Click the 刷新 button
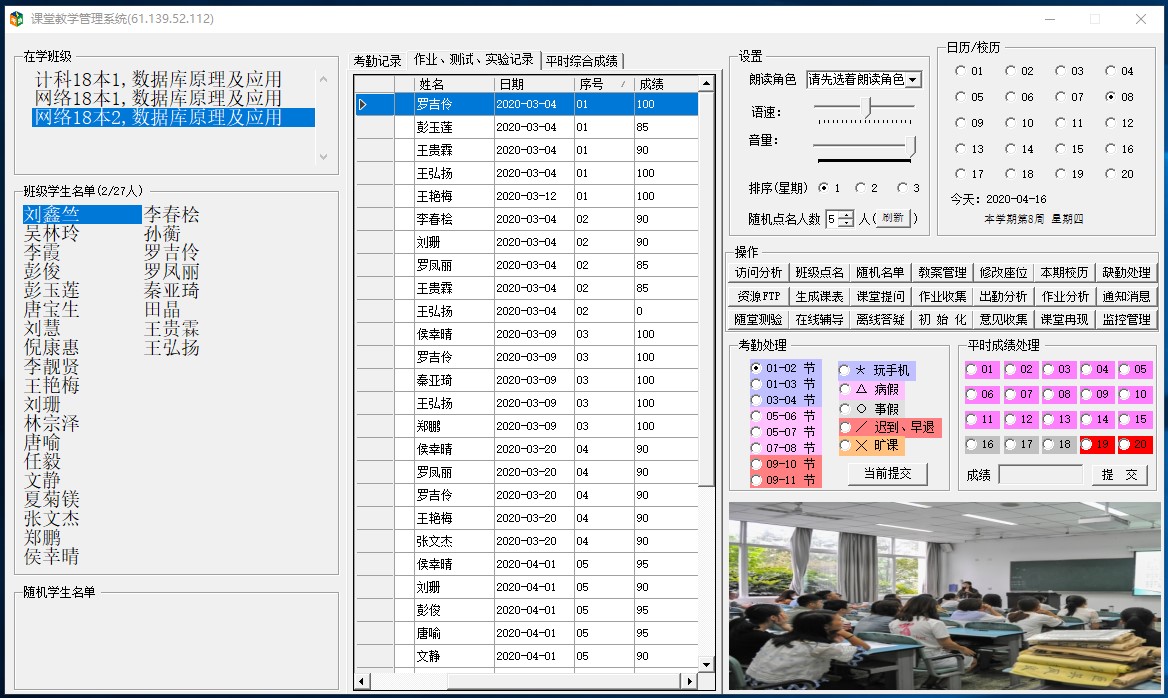1168x698 pixels. click(892, 218)
